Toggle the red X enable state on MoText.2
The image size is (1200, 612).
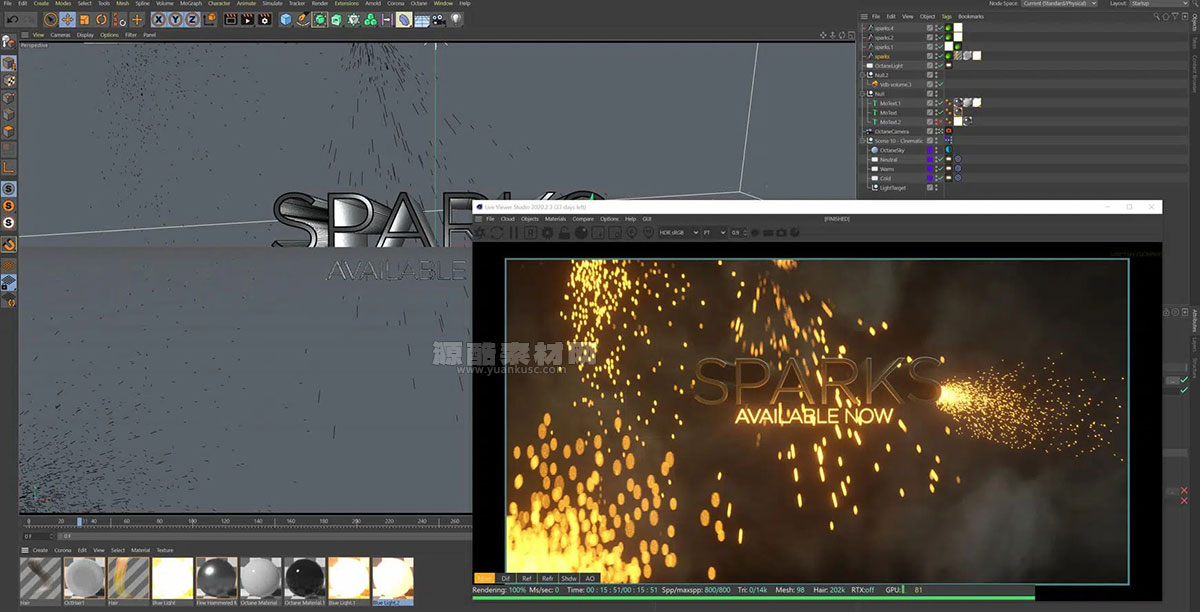[940, 121]
